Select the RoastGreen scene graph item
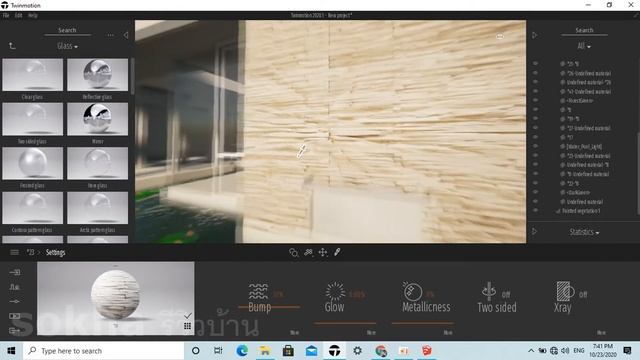The height and width of the screenshot is (360, 640). (579, 101)
